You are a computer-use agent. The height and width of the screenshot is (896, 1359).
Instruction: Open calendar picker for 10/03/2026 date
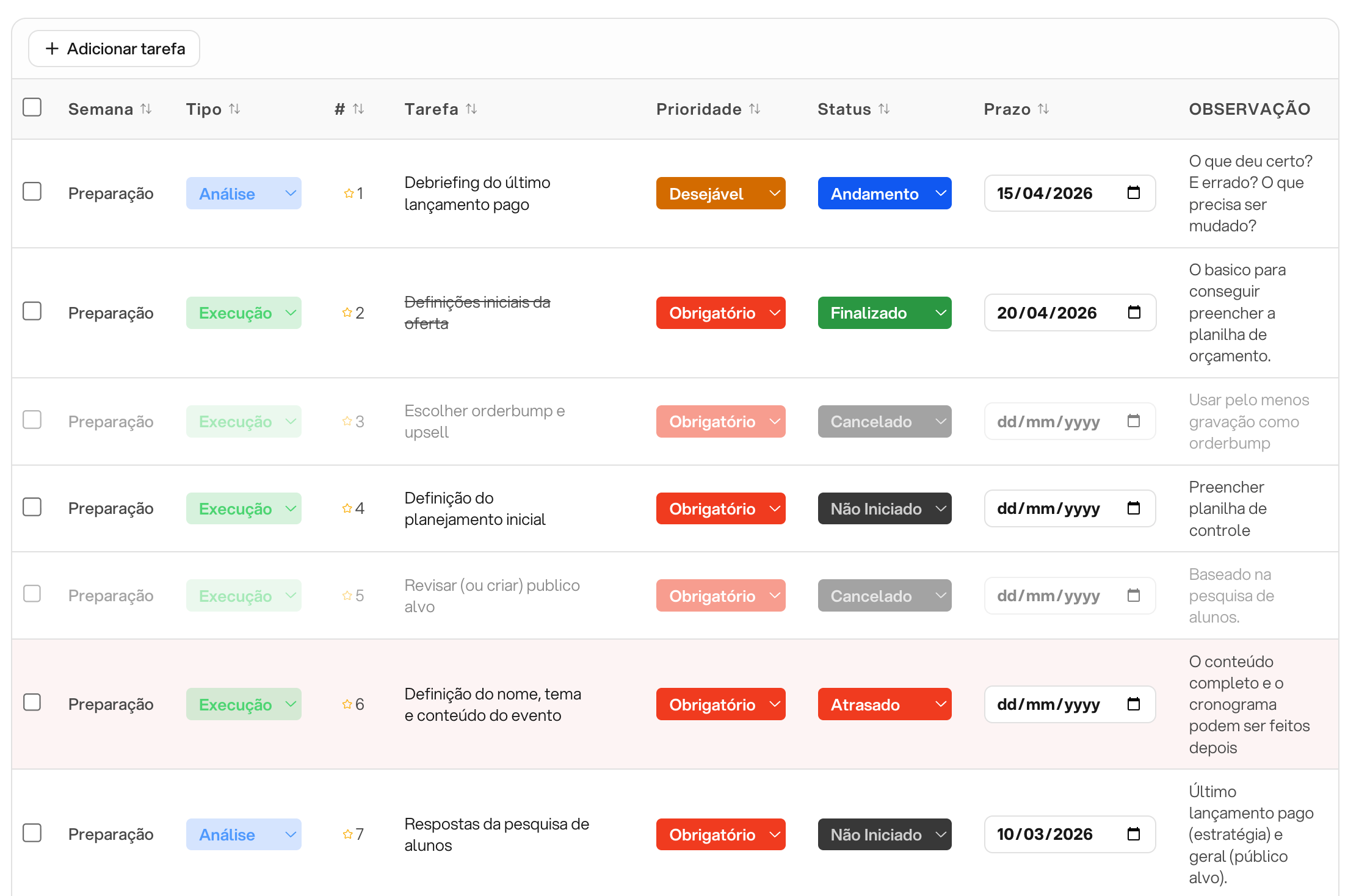click(1133, 834)
